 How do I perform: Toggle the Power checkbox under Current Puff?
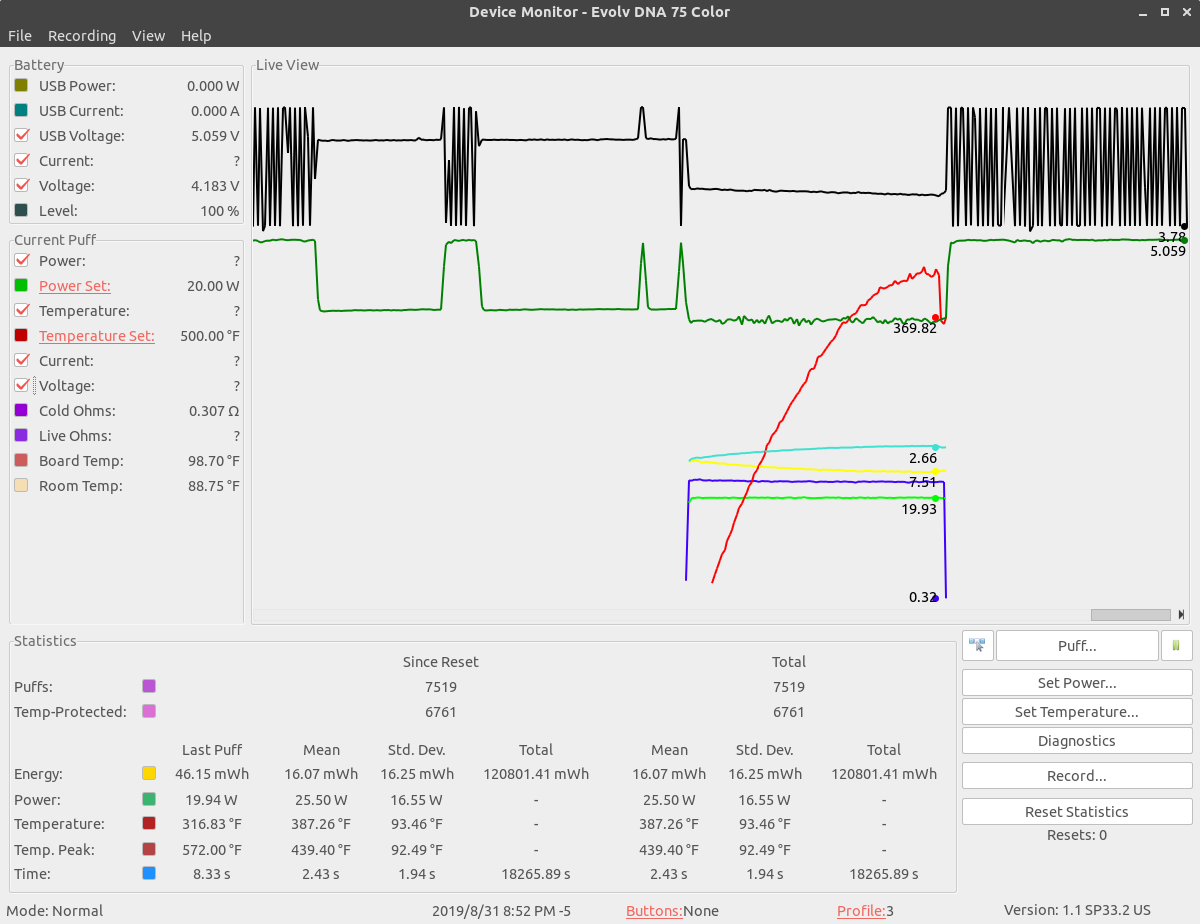(x=21, y=261)
